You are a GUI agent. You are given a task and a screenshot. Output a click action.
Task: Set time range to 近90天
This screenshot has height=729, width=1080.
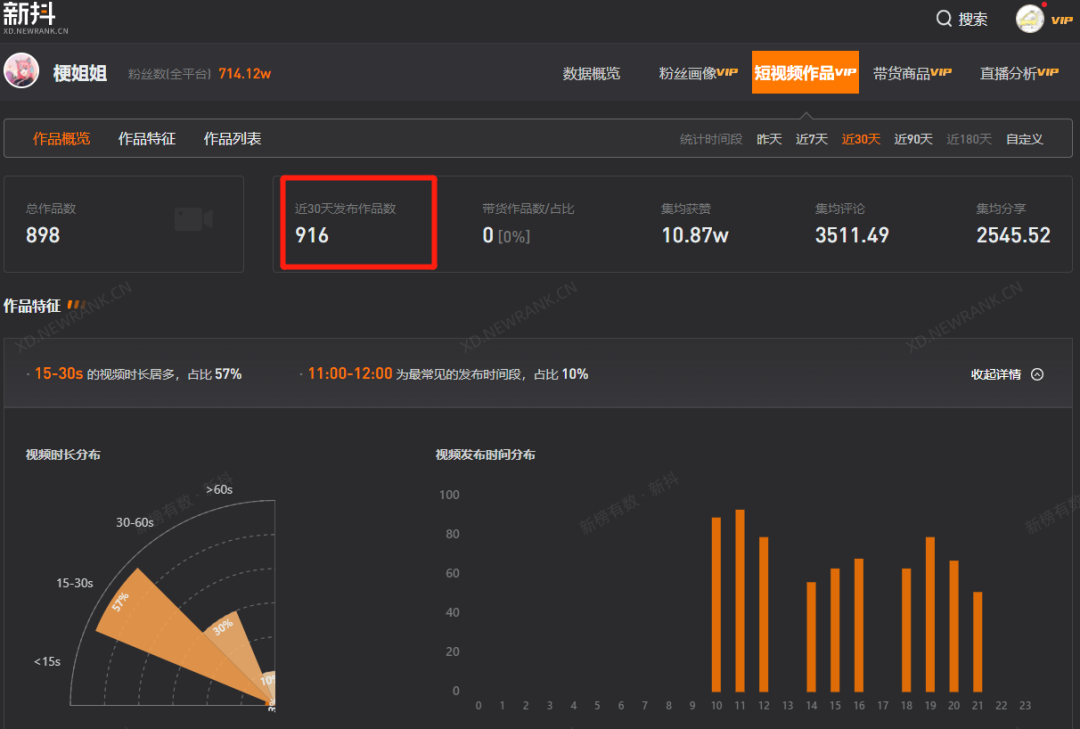(x=913, y=139)
